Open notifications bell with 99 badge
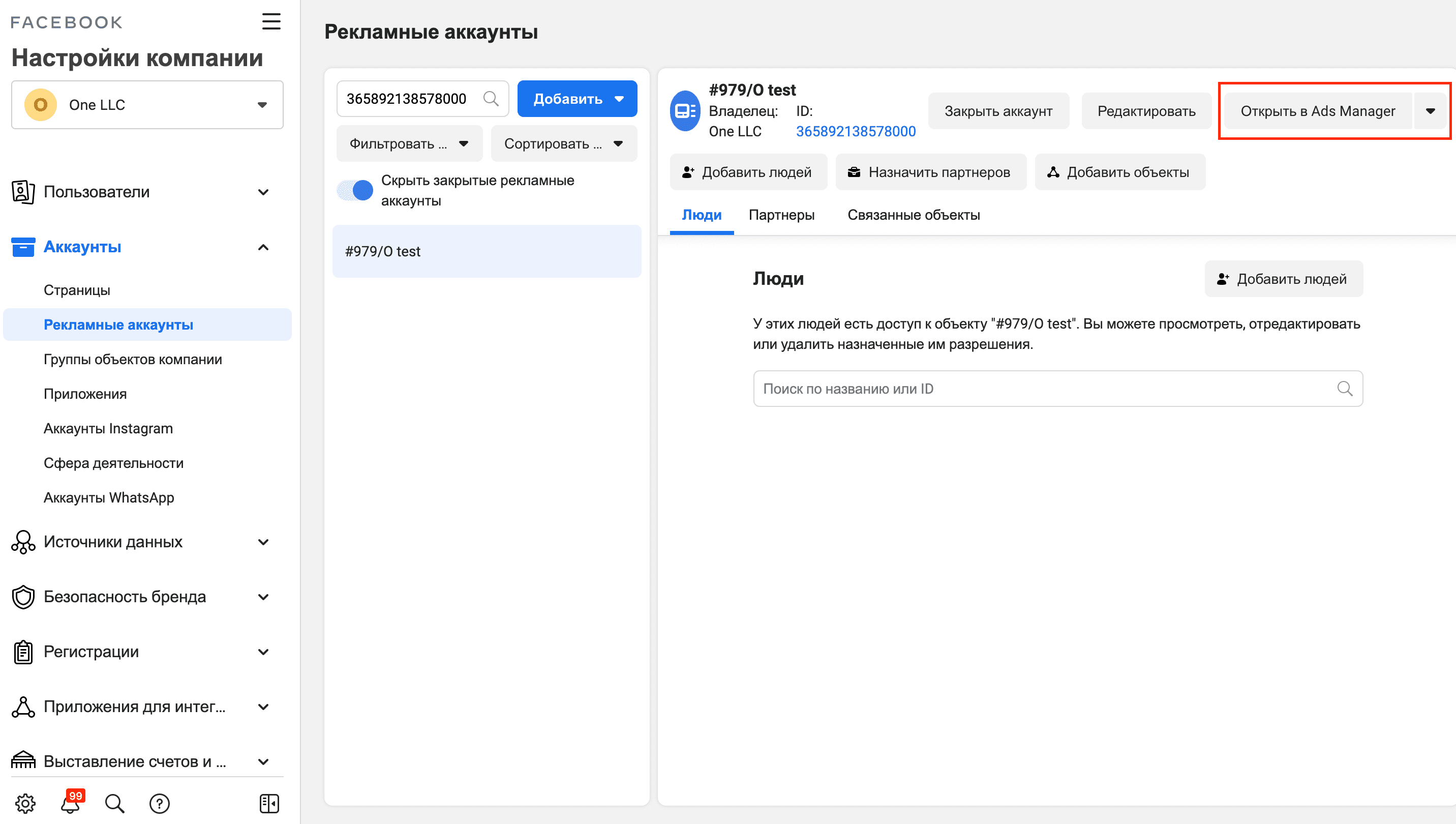1456x824 pixels. [x=71, y=802]
